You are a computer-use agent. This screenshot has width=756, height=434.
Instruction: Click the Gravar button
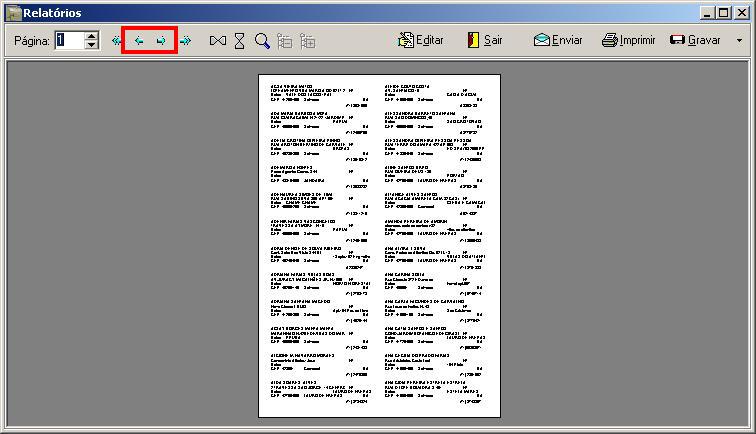(695, 40)
